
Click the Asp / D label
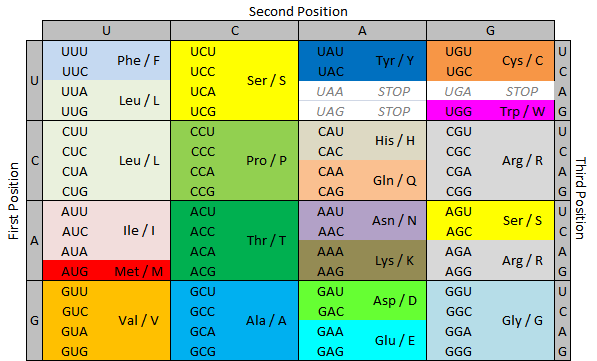(x=394, y=300)
